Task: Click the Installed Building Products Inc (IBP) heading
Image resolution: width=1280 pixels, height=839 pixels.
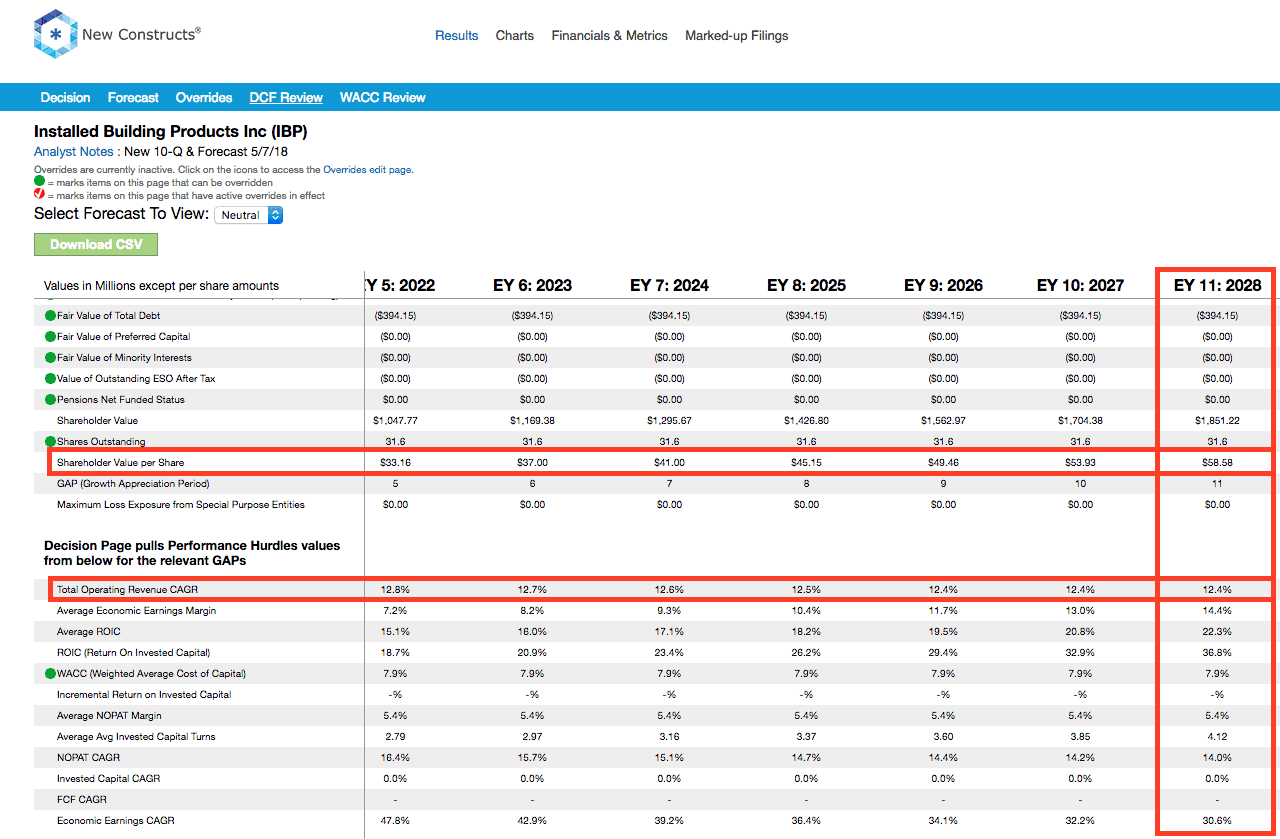Action: [171, 131]
